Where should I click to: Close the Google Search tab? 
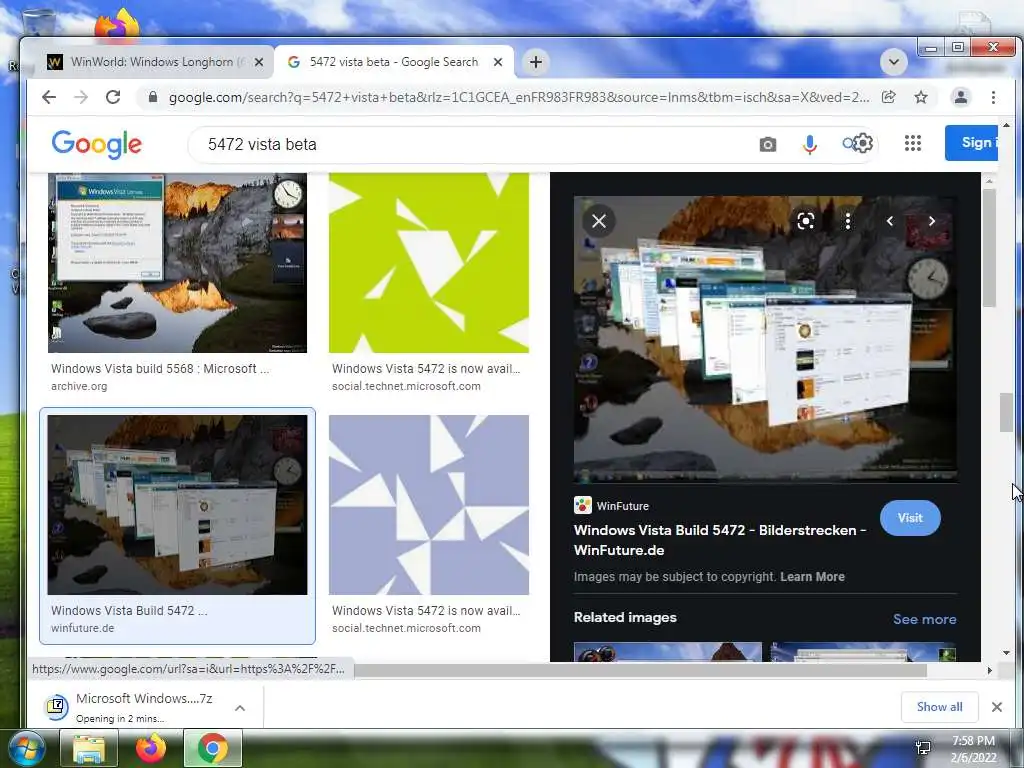point(498,62)
